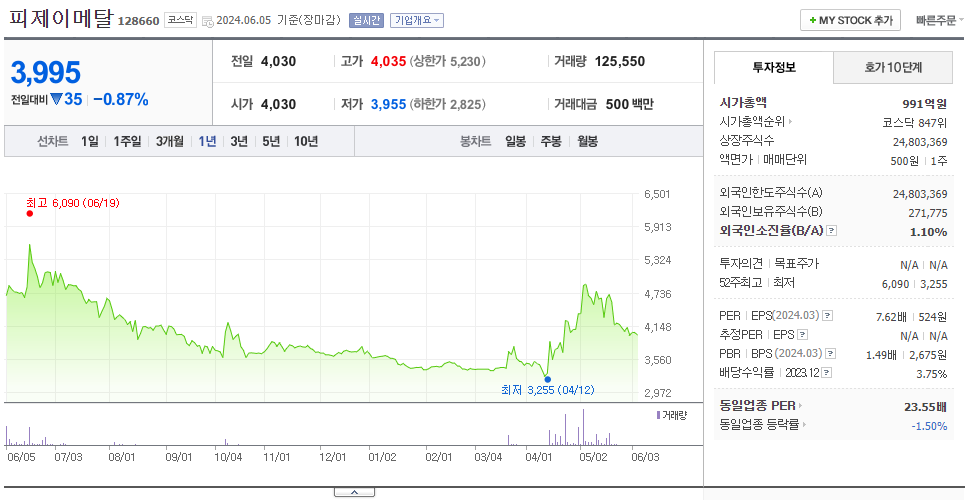Select the 3개월 line chart period
Screen dimensions: 968x500
pyautogui.click(x=170, y=141)
